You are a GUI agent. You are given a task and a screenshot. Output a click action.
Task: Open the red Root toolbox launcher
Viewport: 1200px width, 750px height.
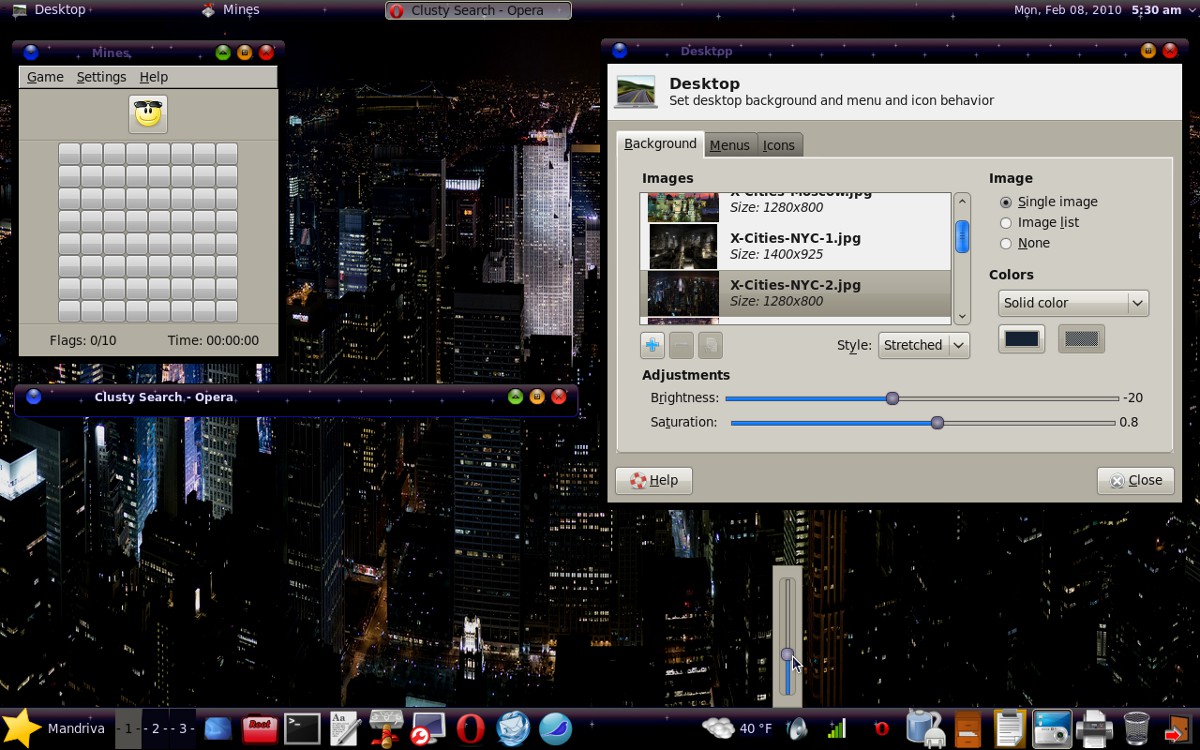[259, 729]
